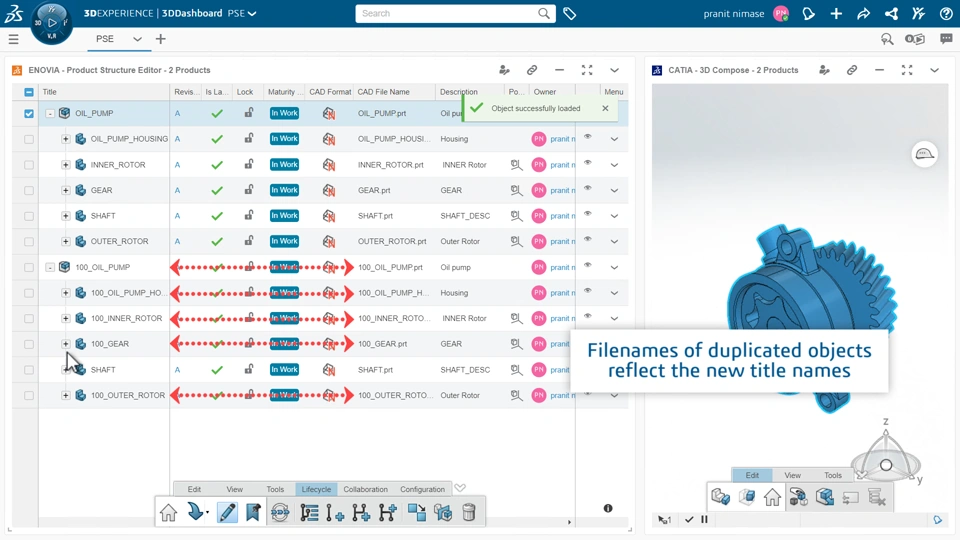
Task: Expand the OUTER_ROTOR tree node
Action: [66, 241]
